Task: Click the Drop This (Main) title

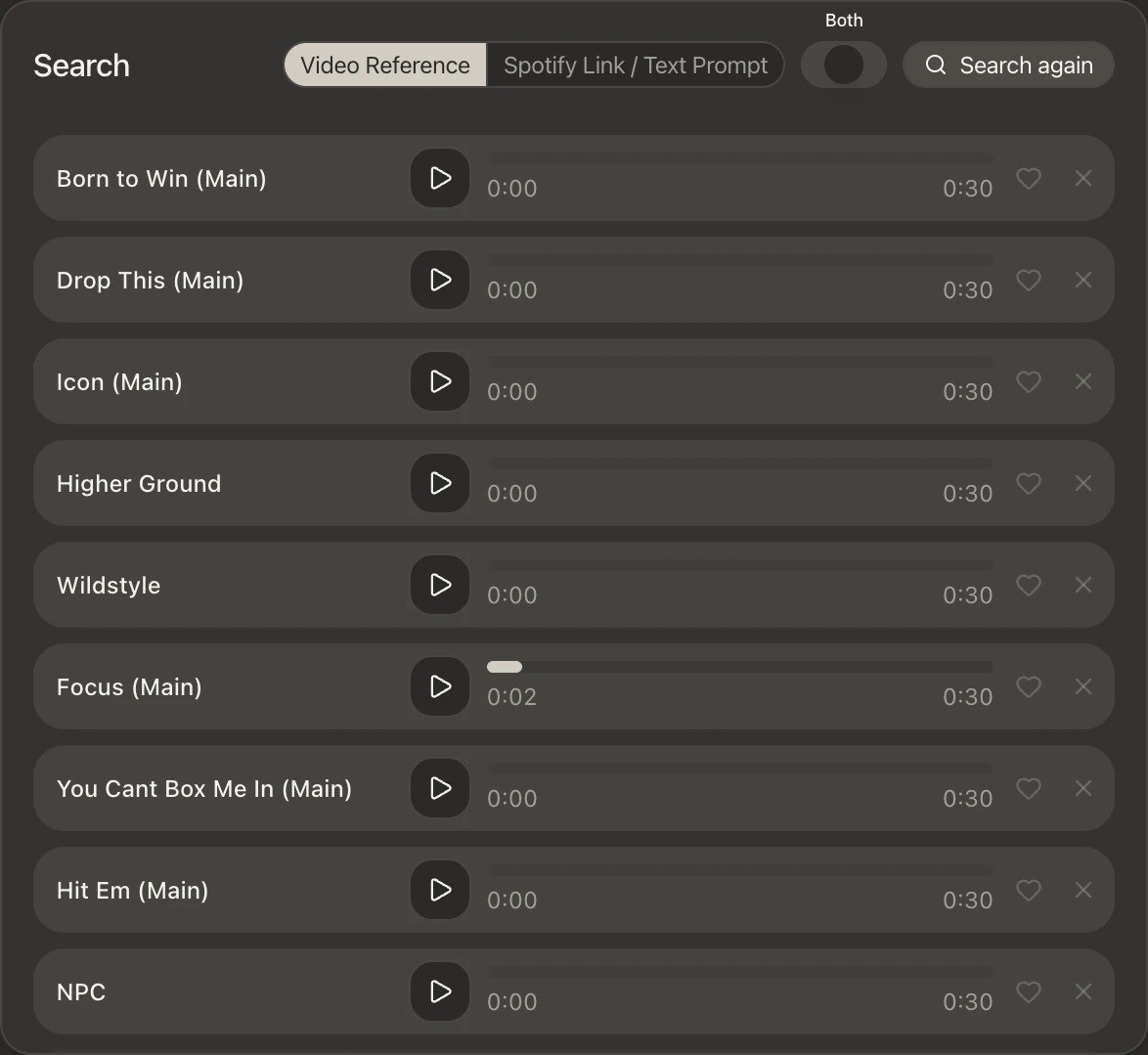Action: (x=150, y=281)
